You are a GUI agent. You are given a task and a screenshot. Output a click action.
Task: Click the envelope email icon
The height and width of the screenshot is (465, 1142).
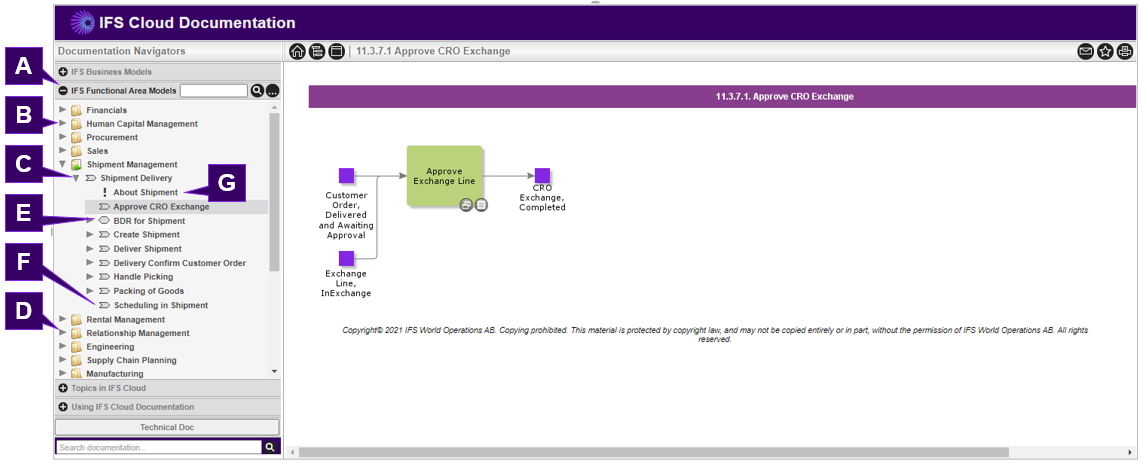(1085, 51)
